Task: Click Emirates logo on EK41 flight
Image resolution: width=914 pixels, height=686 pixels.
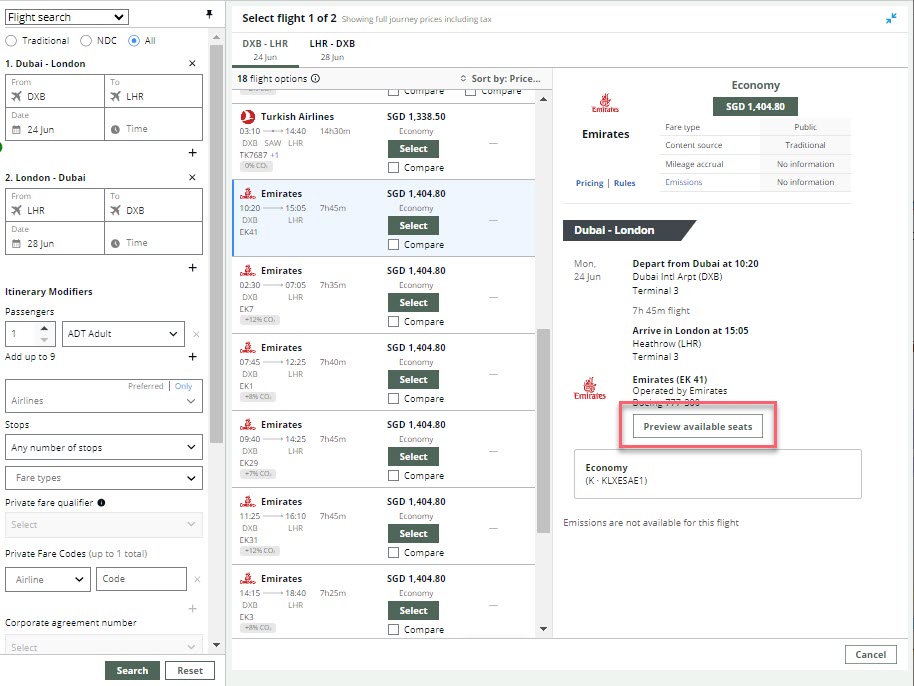Action: point(248,194)
